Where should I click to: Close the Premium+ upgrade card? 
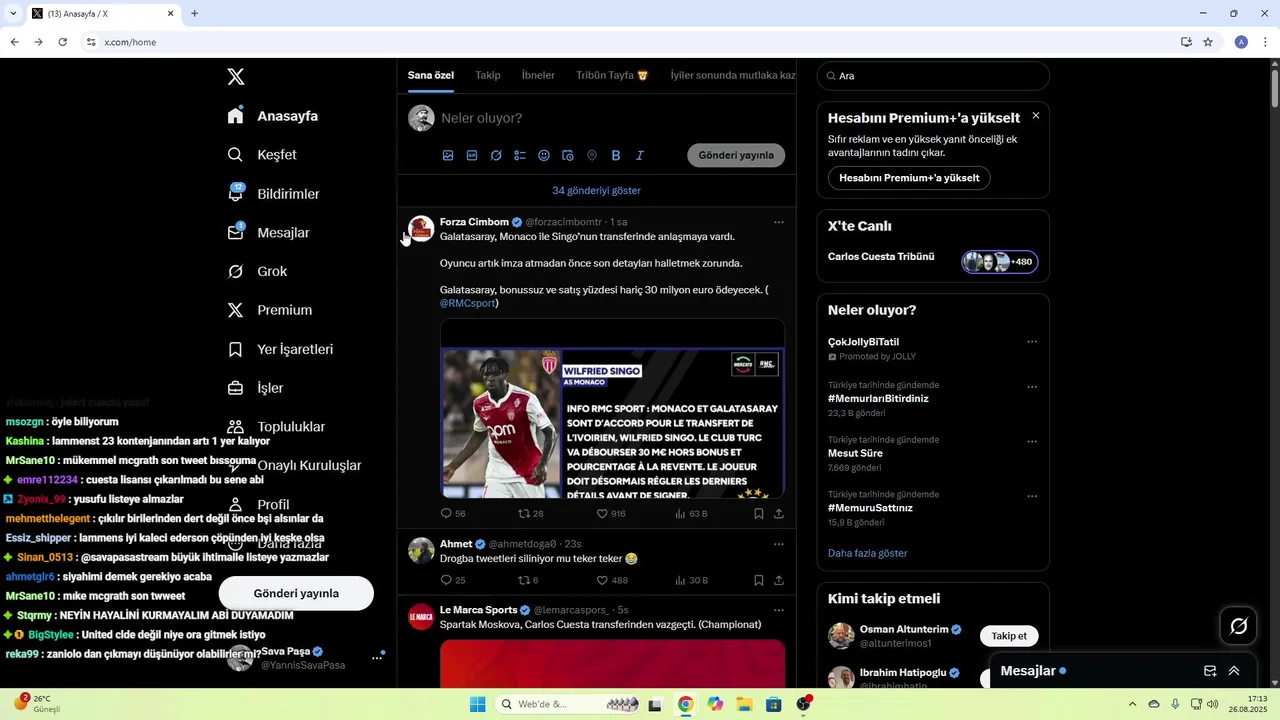[1036, 116]
